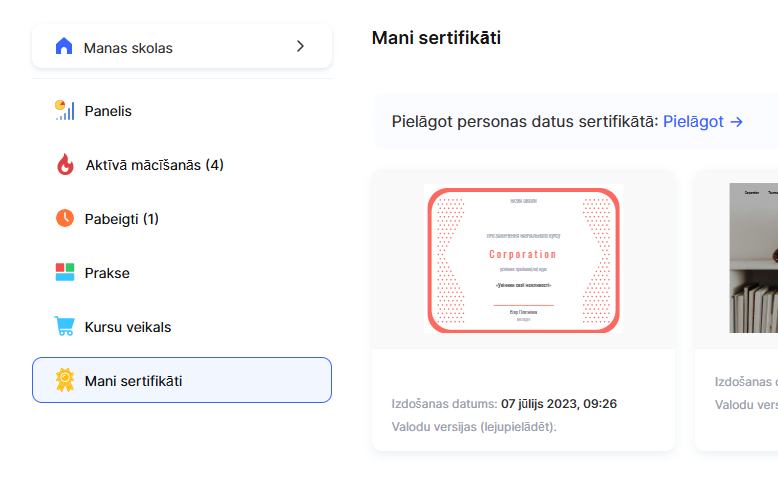Screen dimensions: 778x488
Task: Click the flame icon for active learning
Action: 65,165
